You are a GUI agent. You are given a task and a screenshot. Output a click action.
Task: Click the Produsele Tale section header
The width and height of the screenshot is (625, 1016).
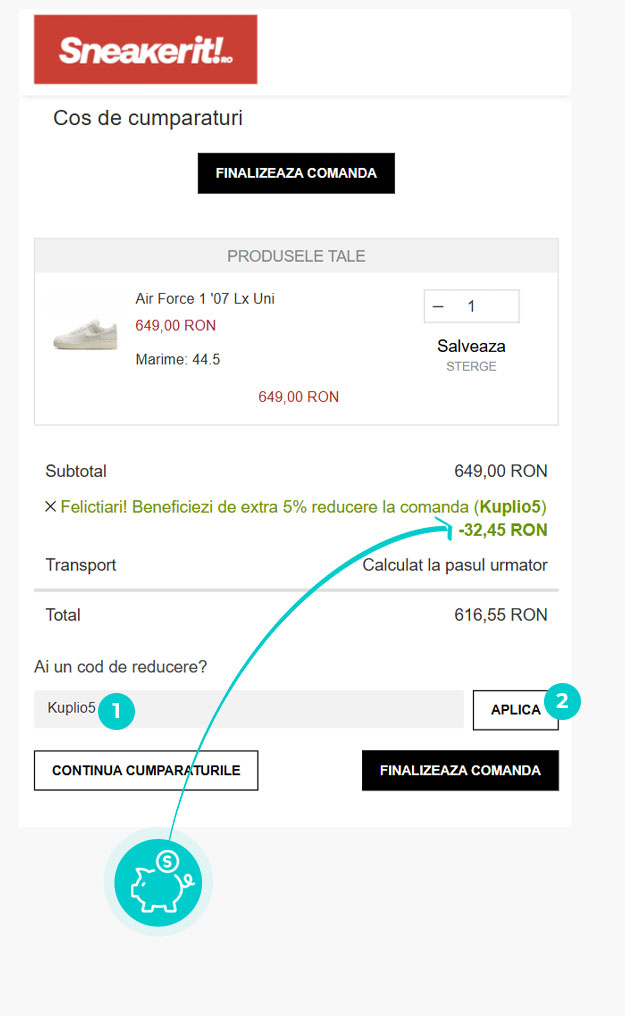[296, 256]
